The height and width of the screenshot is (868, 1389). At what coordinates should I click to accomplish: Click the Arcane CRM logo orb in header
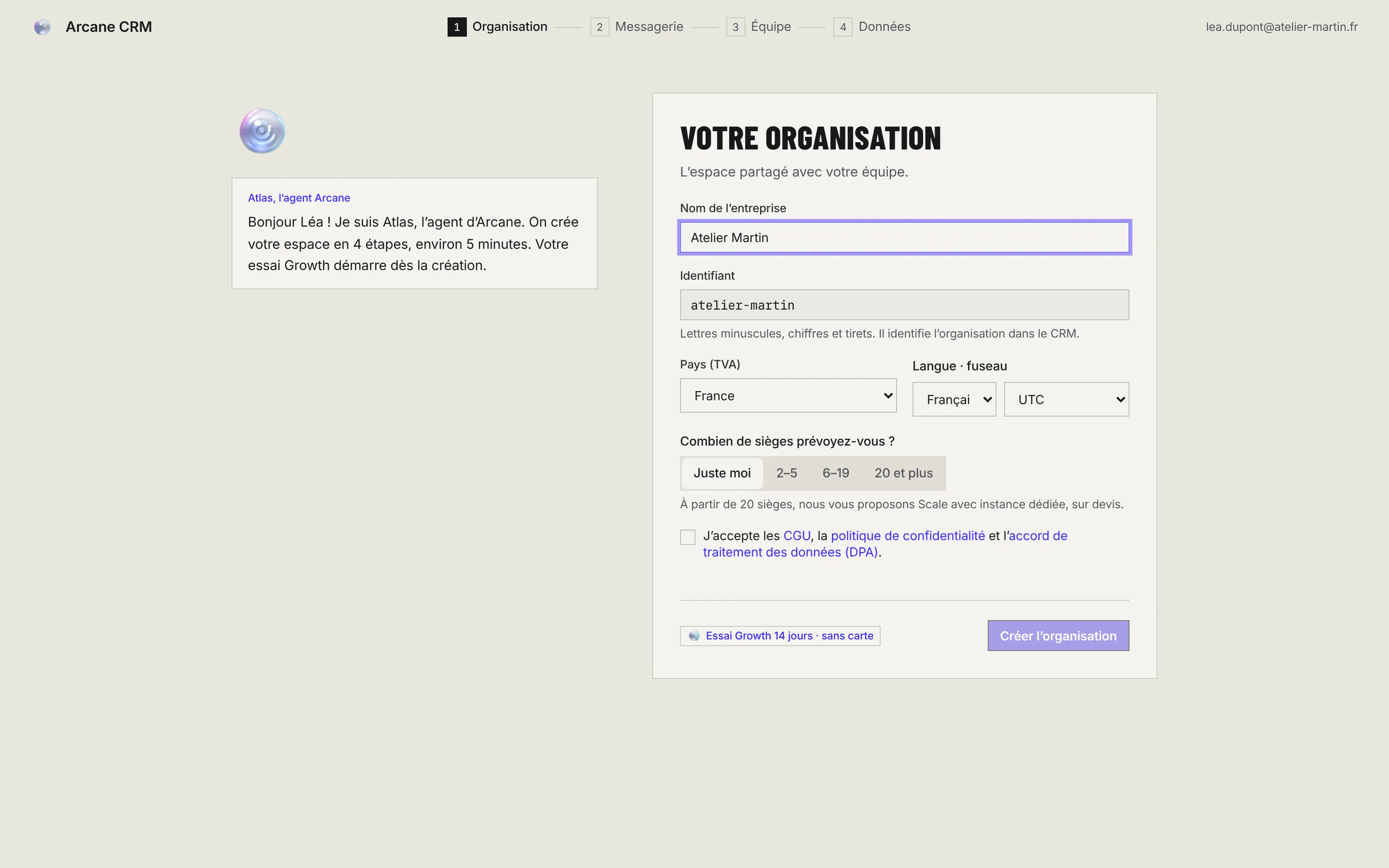(x=42, y=27)
